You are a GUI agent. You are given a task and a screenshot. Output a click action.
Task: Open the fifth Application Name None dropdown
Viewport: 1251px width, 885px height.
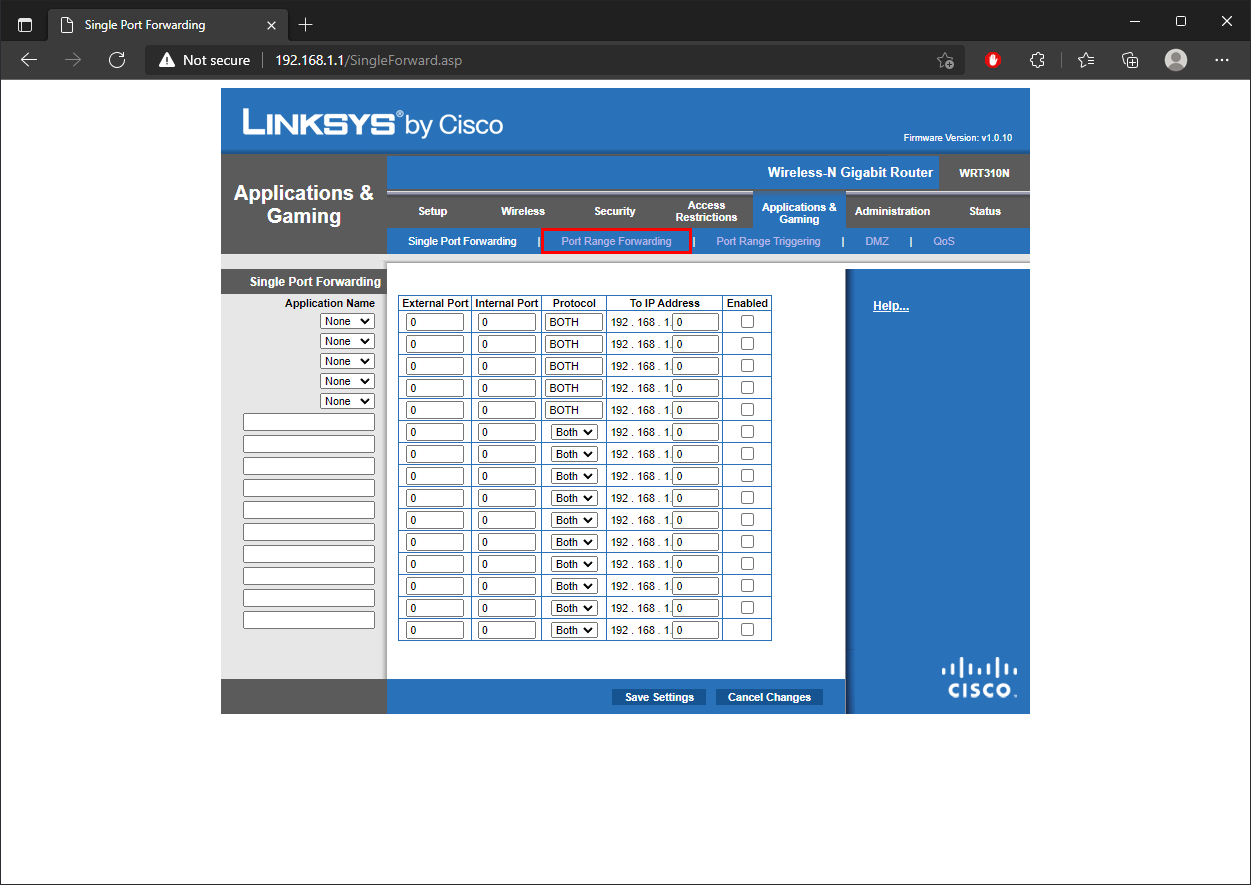[347, 401]
